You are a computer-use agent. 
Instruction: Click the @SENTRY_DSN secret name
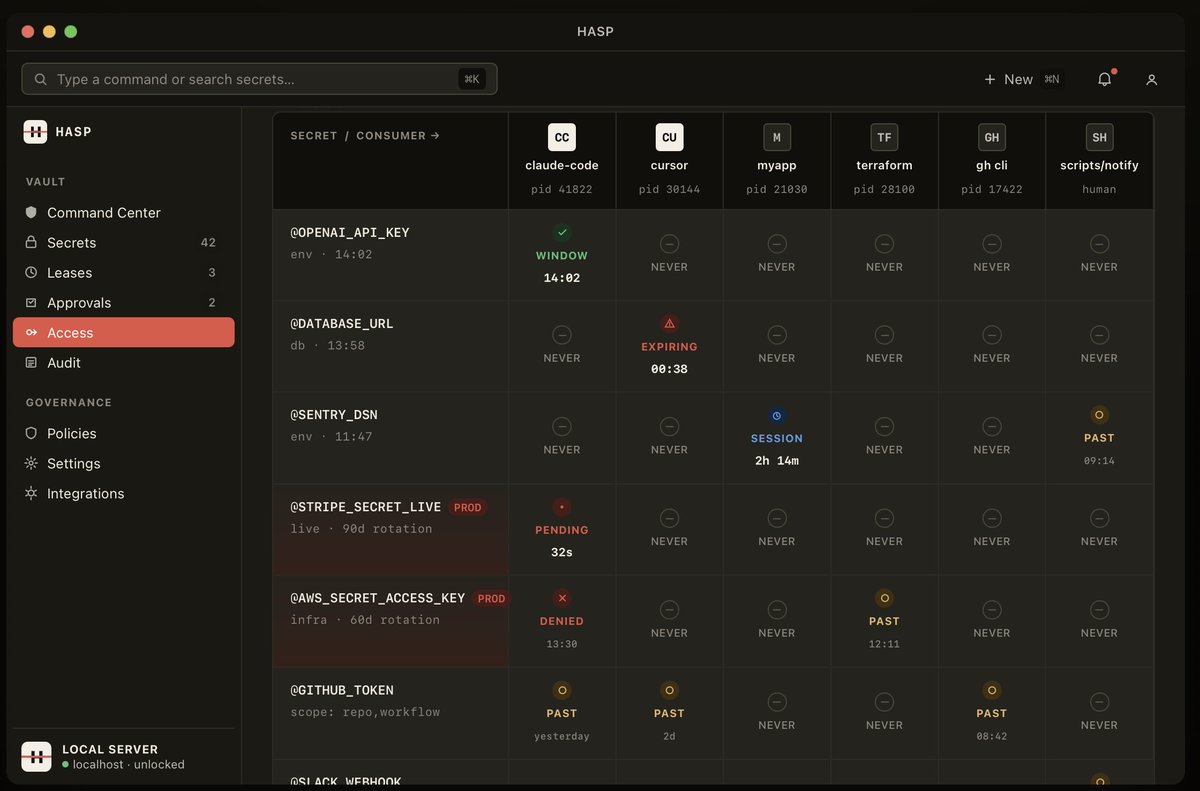(x=334, y=414)
